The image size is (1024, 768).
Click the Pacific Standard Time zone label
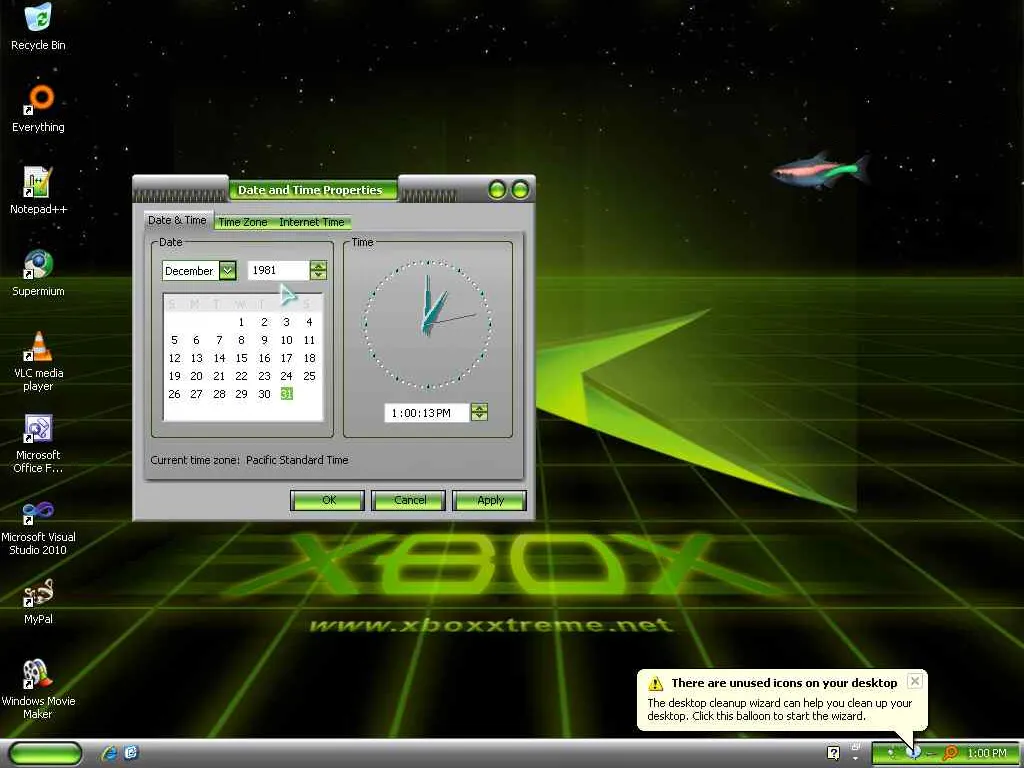point(297,460)
